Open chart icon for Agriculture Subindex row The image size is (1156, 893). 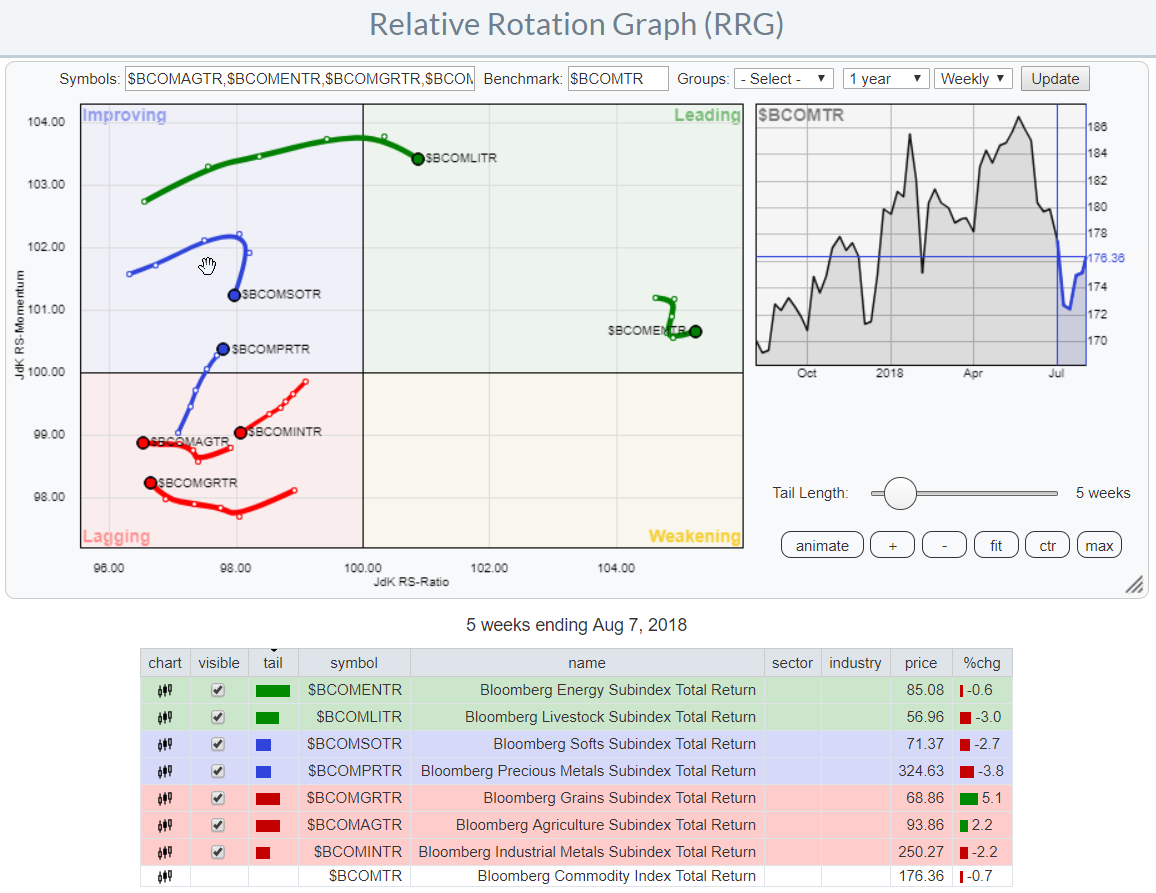pos(165,825)
